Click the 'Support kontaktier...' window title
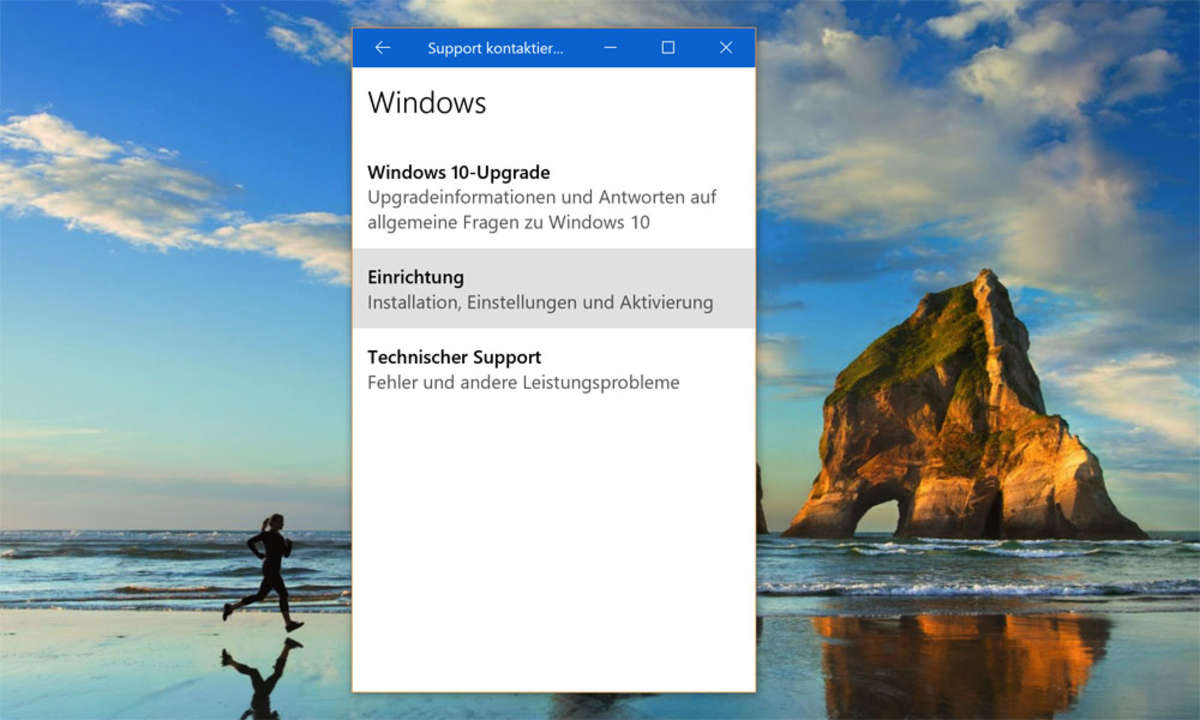 coord(495,47)
